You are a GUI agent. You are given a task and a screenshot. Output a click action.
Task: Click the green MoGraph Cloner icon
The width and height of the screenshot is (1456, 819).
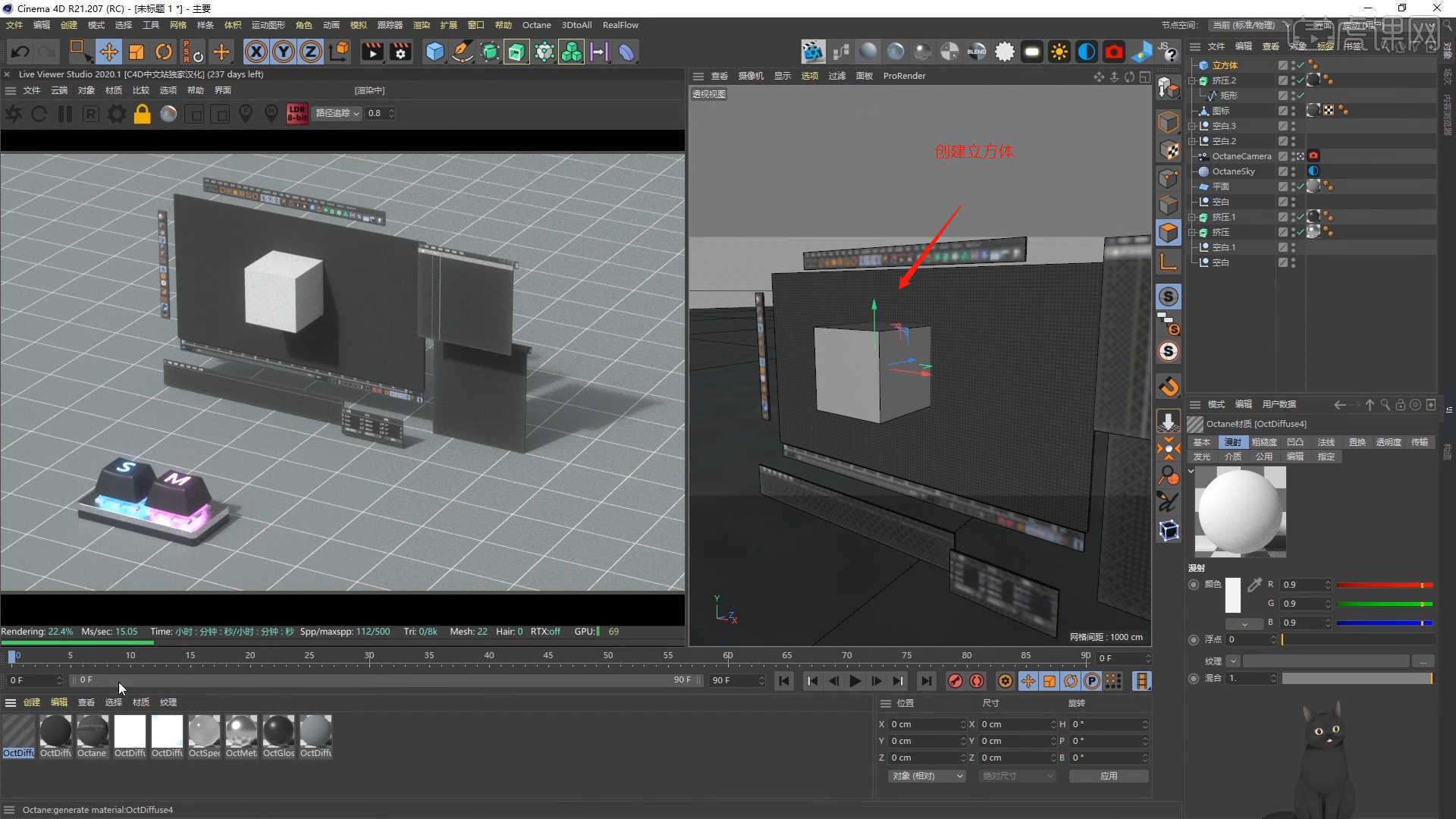571,52
